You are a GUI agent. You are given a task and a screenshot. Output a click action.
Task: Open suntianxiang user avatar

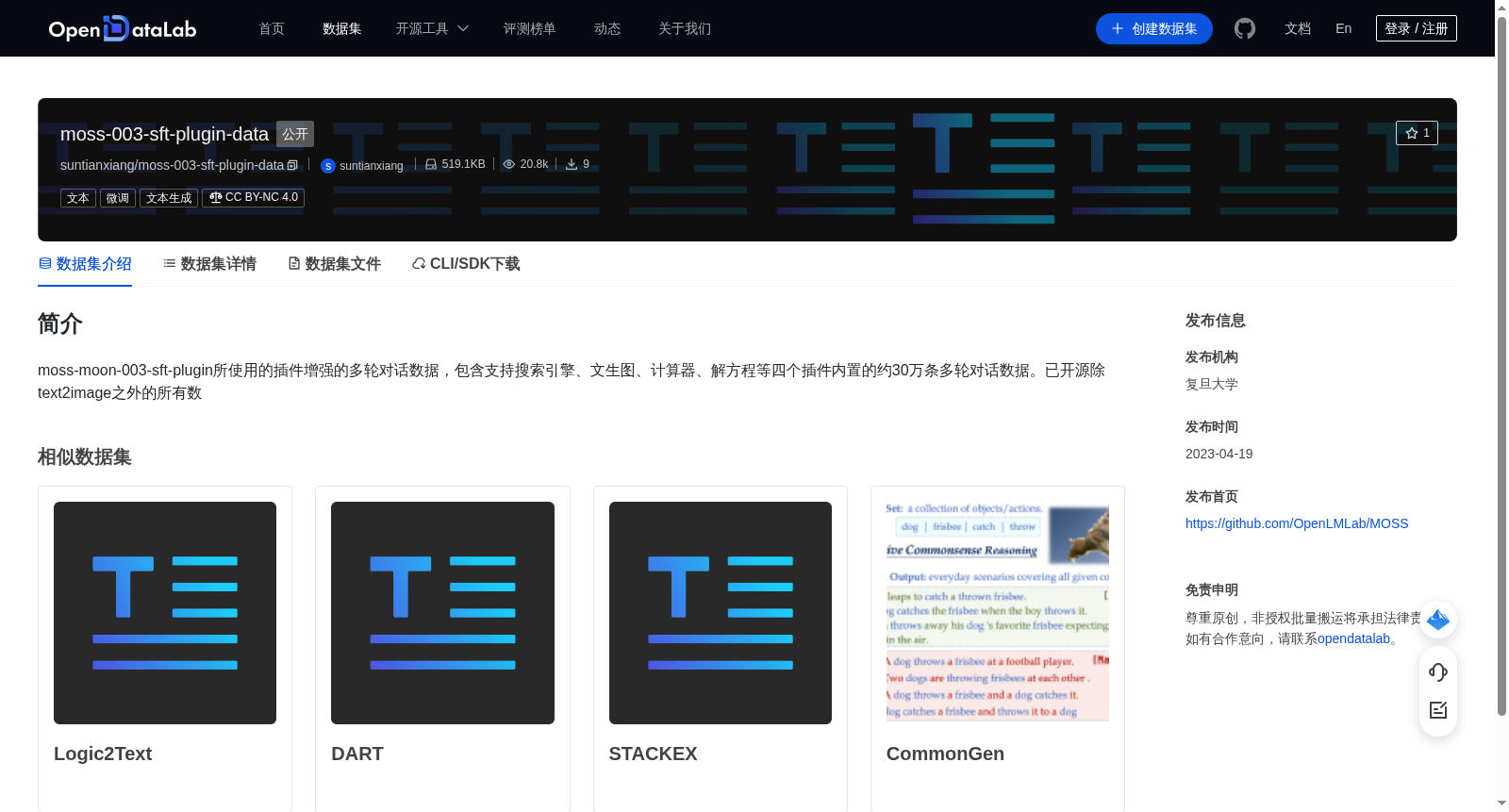pos(328,166)
